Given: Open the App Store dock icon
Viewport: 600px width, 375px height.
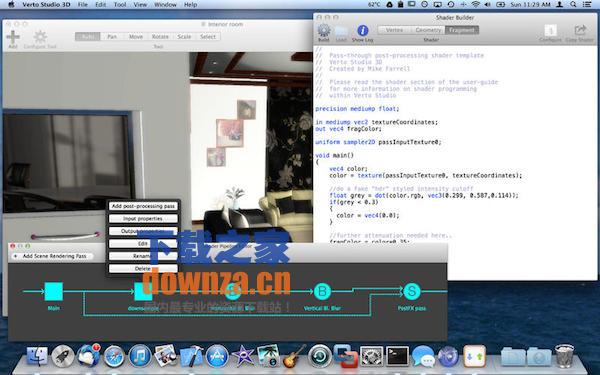Looking at the screenshot, I should click(217, 356).
